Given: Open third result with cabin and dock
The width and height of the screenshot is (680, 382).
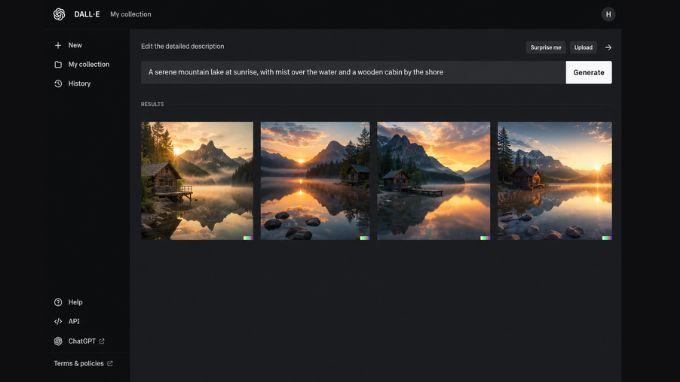Looking at the screenshot, I should pos(434,181).
